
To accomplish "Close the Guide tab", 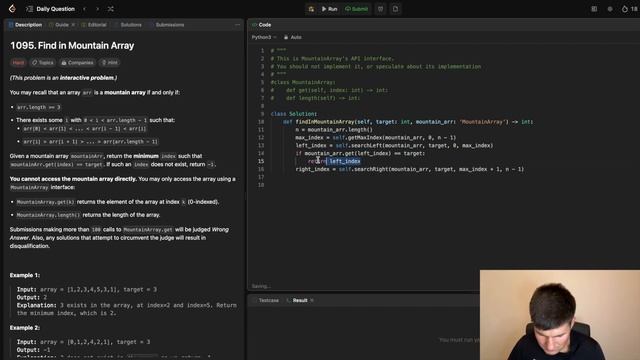I will click(73, 25).
